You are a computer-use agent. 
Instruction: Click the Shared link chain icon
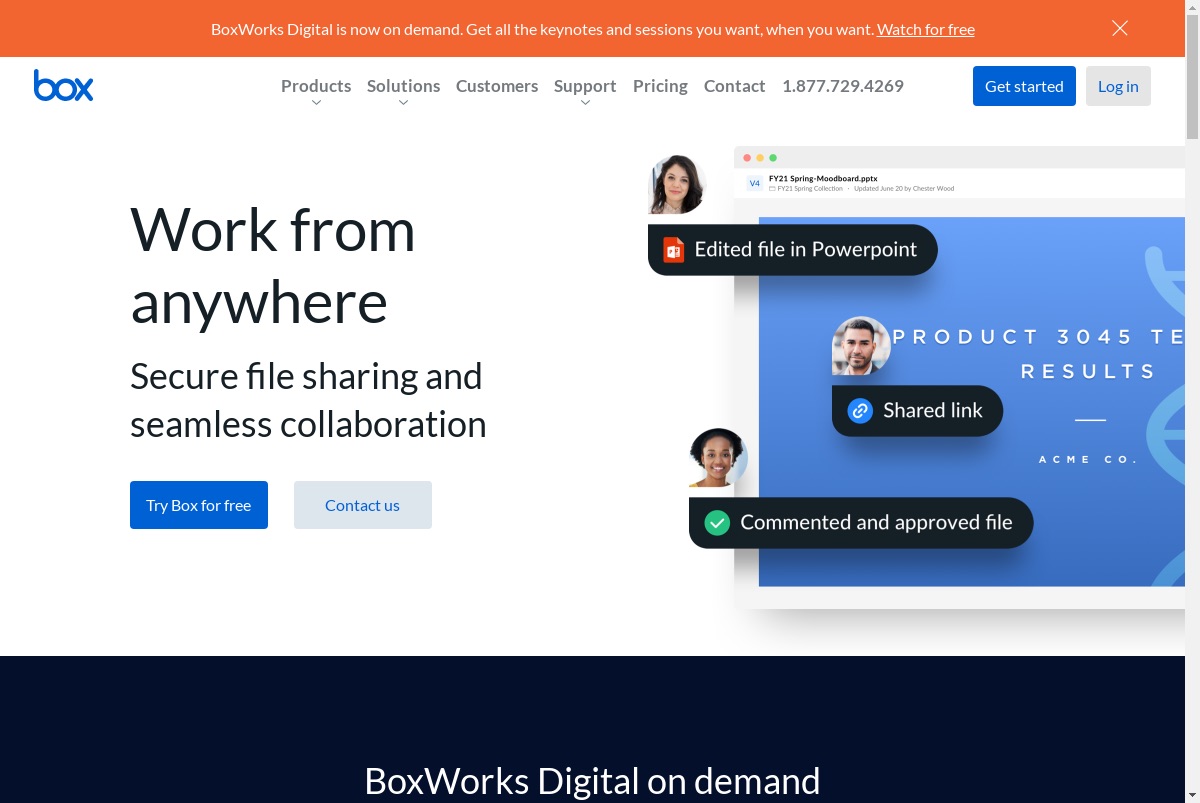coord(860,411)
